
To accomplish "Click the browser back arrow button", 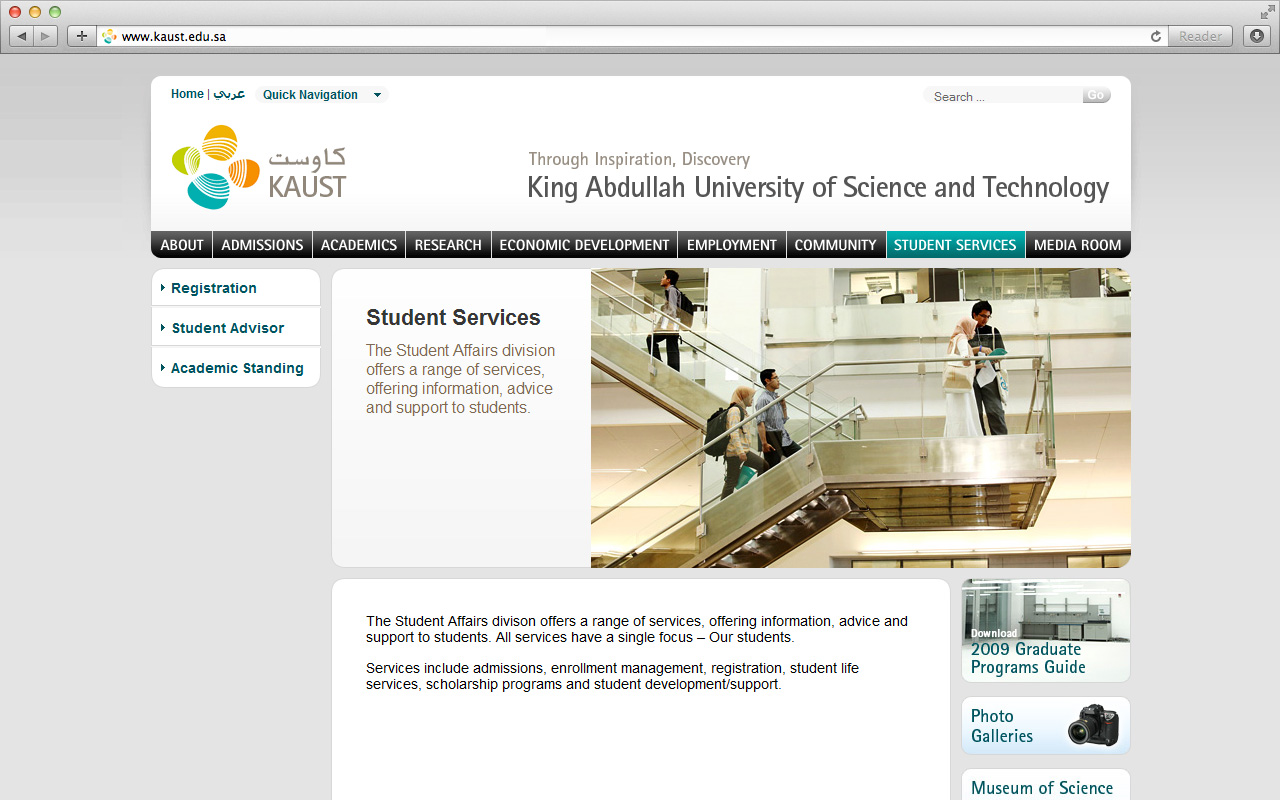I will (x=22, y=36).
